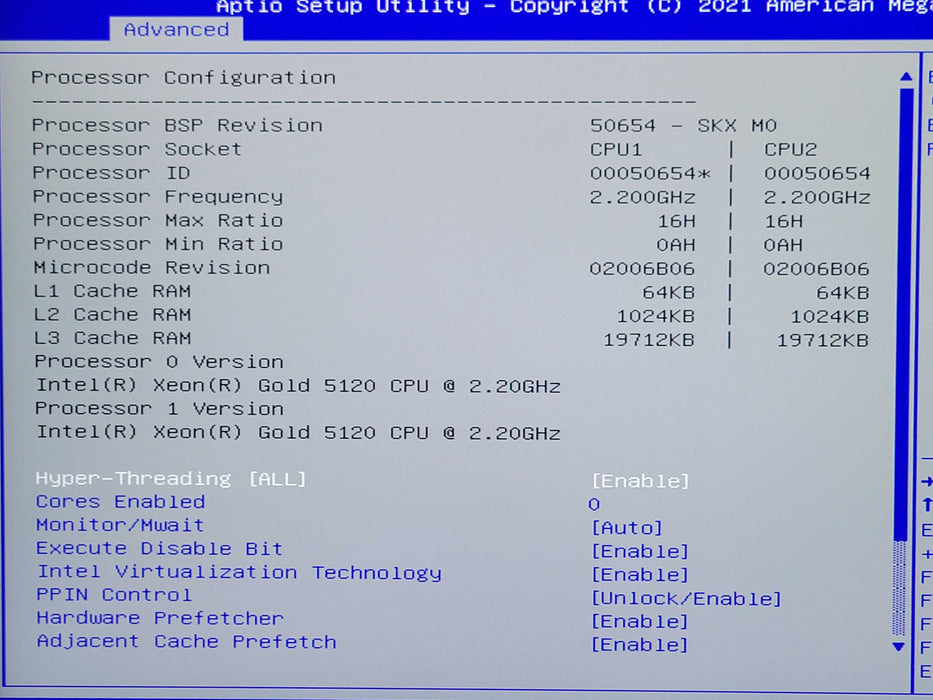Image resolution: width=933 pixels, height=700 pixels.
Task: Click the Processor 1 Version label
Action: tap(159, 408)
